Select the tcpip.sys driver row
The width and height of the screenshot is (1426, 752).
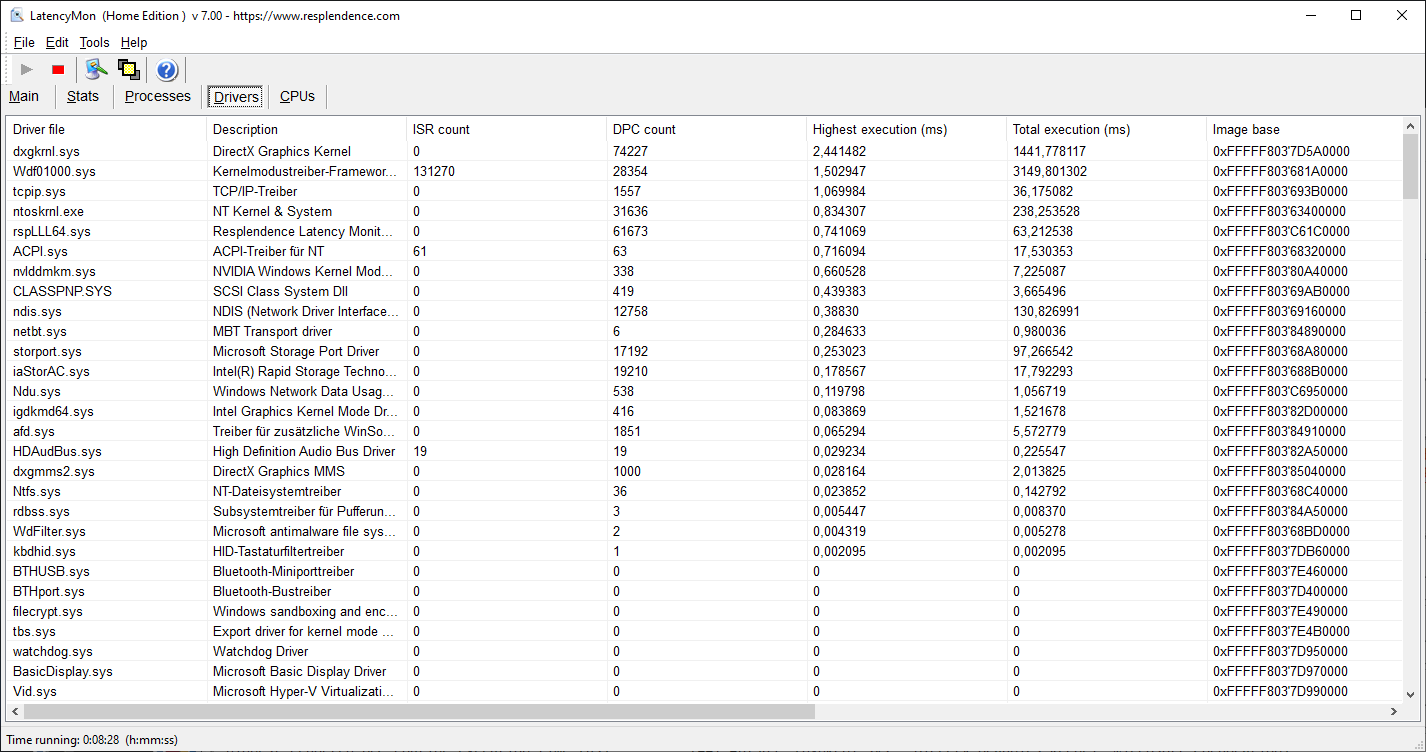[x=704, y=191]
